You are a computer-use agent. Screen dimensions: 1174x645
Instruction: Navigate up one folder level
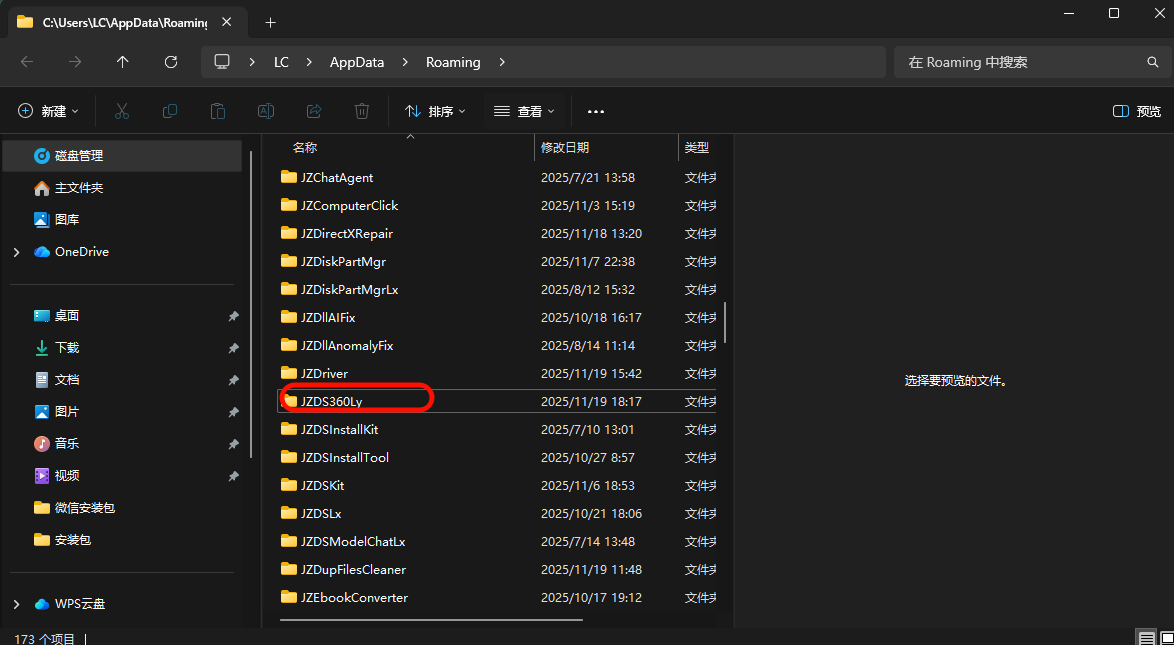coord(122,61)
